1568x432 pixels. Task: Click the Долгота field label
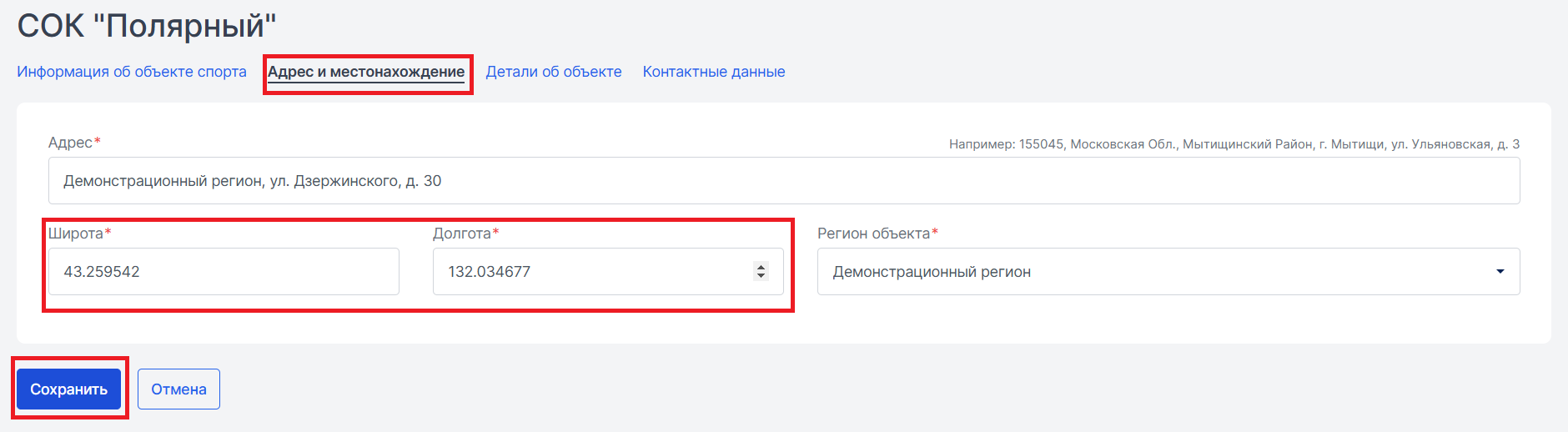(x=462, y=234)
